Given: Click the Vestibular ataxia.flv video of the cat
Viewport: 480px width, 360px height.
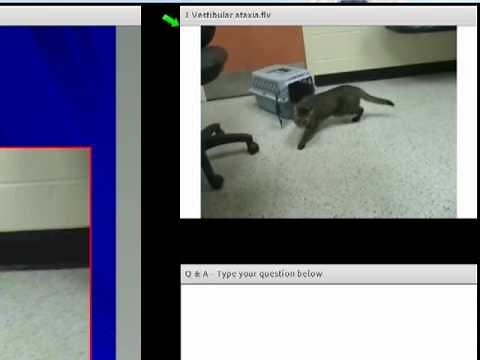Looking at the screenshot, I should pyautogui.click(x=329, y=122).
